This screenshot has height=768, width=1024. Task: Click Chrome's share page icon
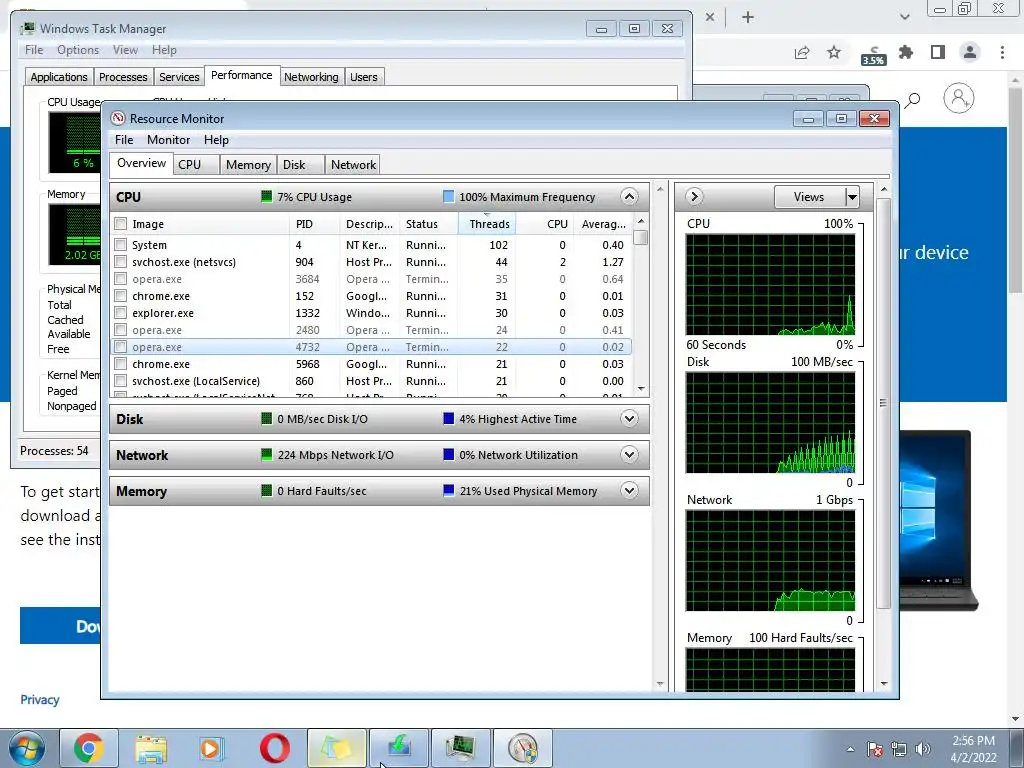(802, 53)
